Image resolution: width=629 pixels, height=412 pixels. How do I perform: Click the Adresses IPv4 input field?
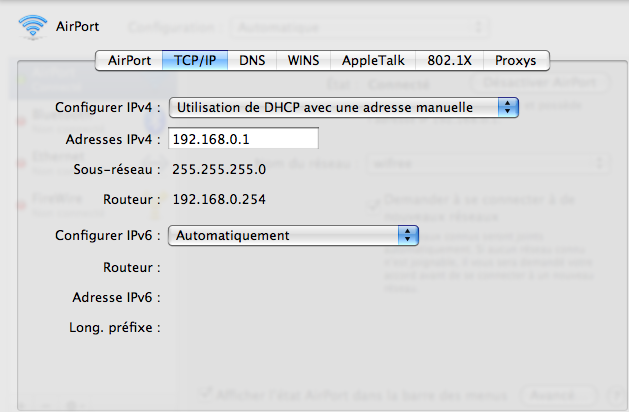point(243,139)
